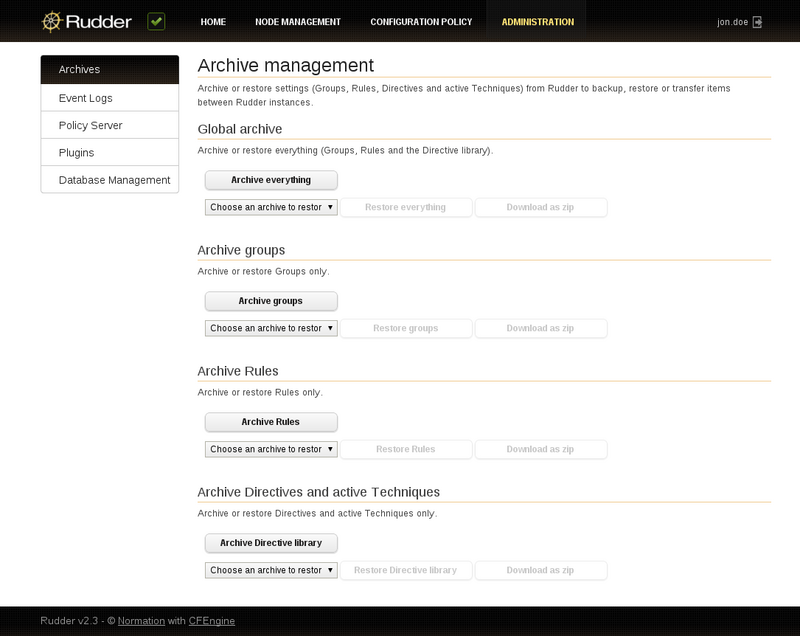800x636 pixels.
Task: Click Download as zip beside Restore Directive library
Action: click(540, 570)
